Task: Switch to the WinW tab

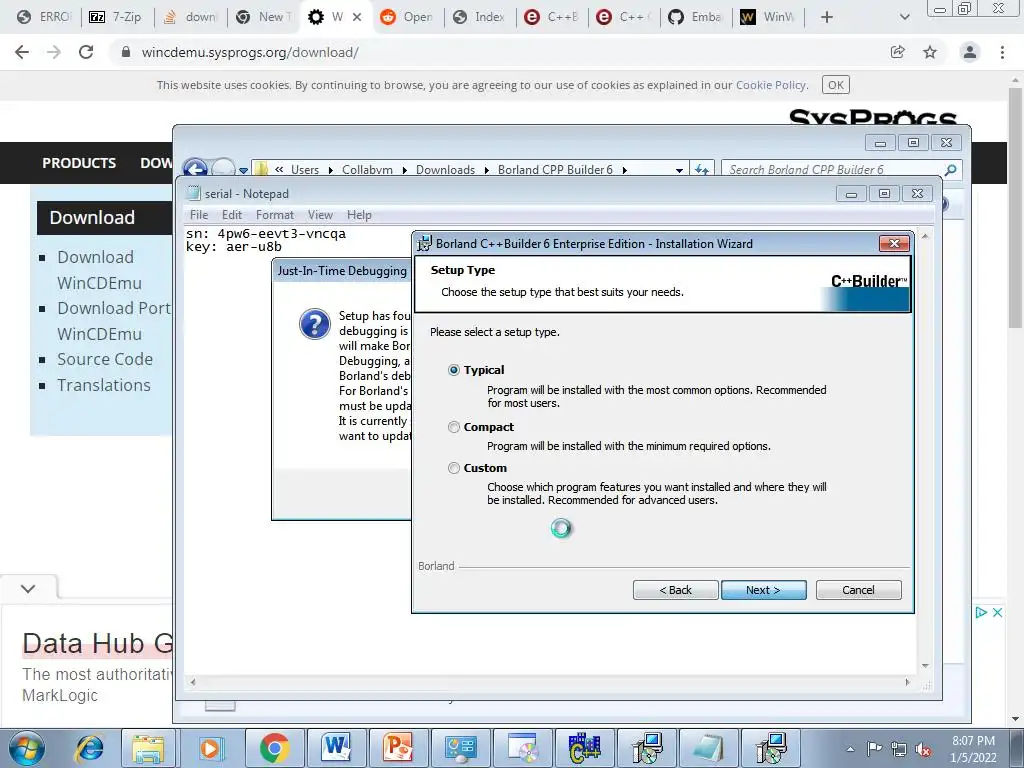Action: [767, 17]
